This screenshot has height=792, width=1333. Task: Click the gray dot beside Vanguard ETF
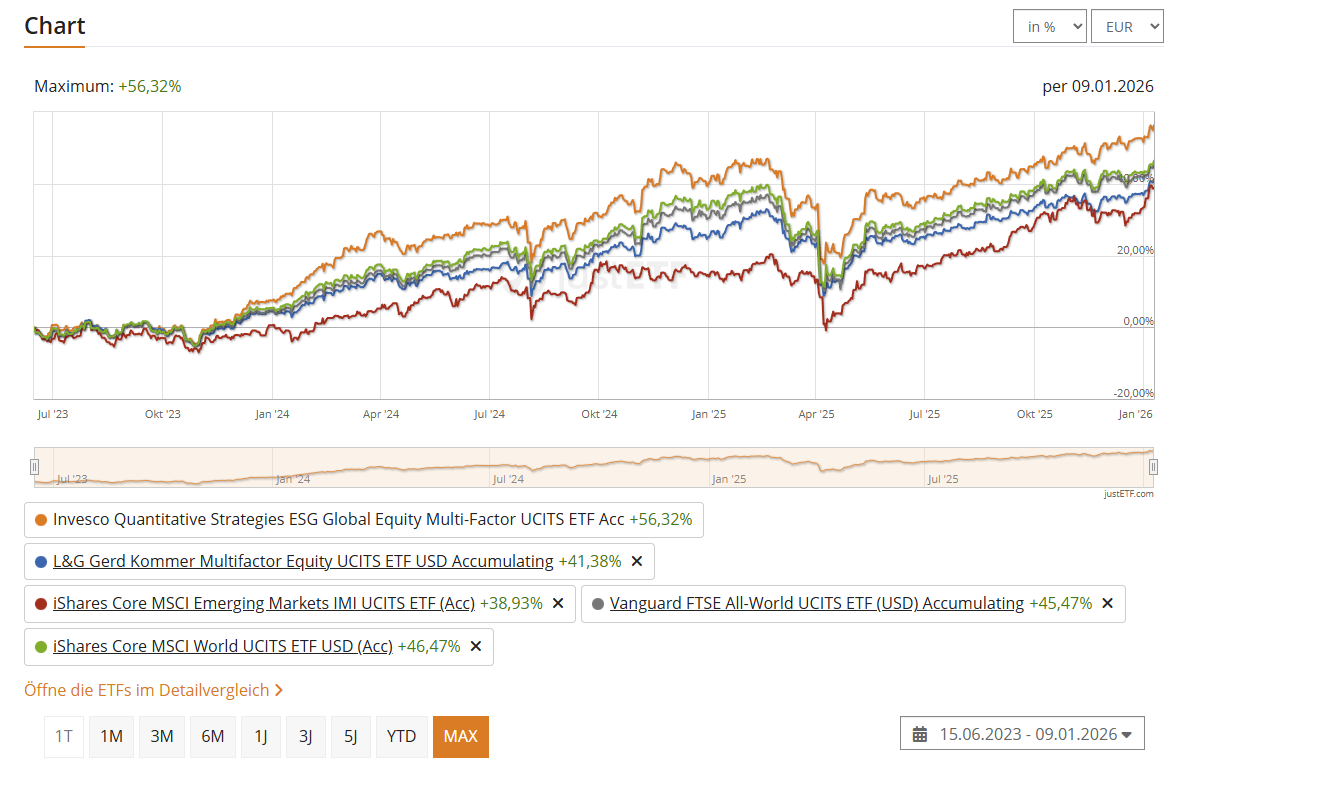(598, 604)
